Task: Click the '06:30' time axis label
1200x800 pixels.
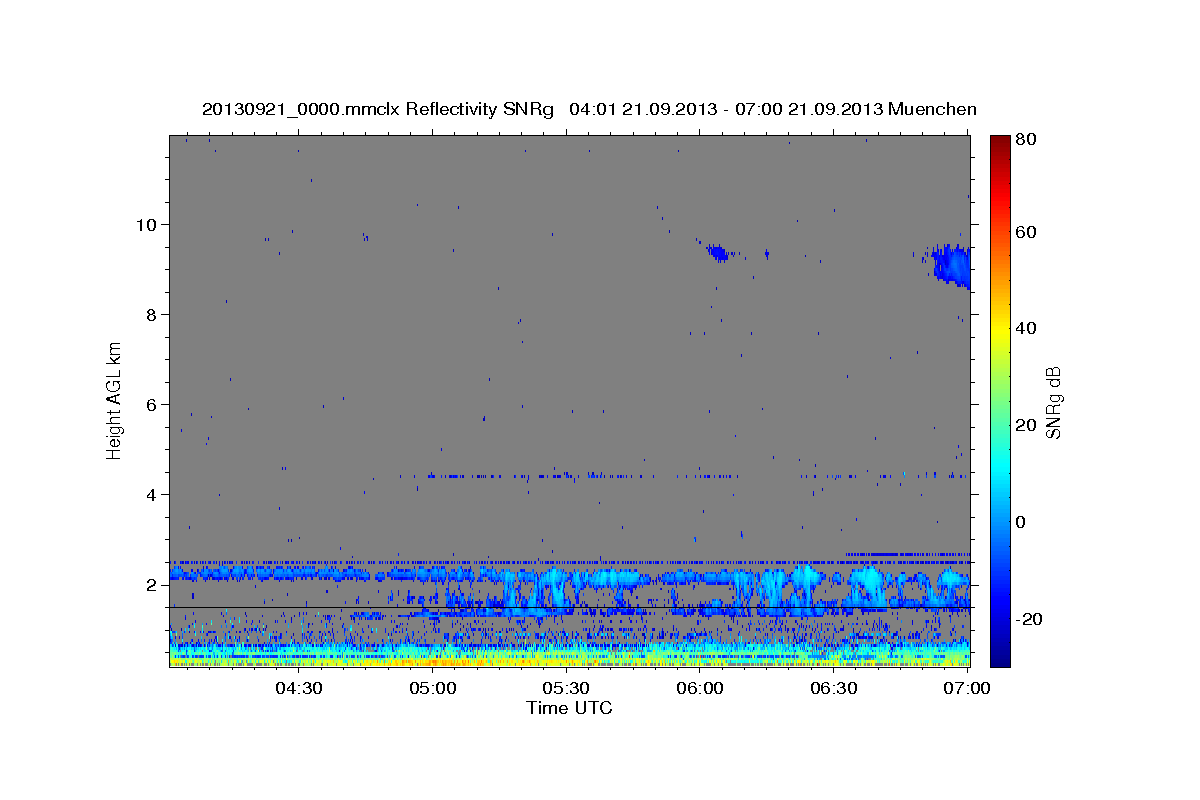Action: [834, 688]
